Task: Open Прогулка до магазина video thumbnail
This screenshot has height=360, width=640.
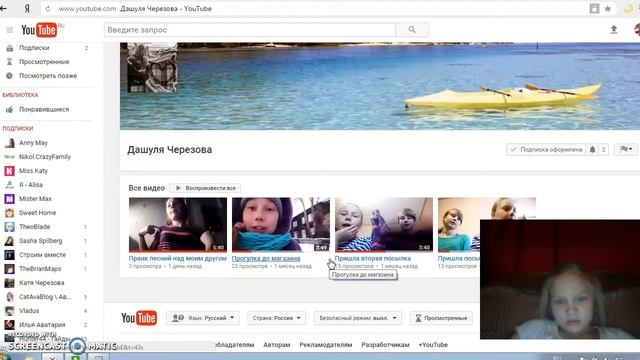Action: pos(281,224)
